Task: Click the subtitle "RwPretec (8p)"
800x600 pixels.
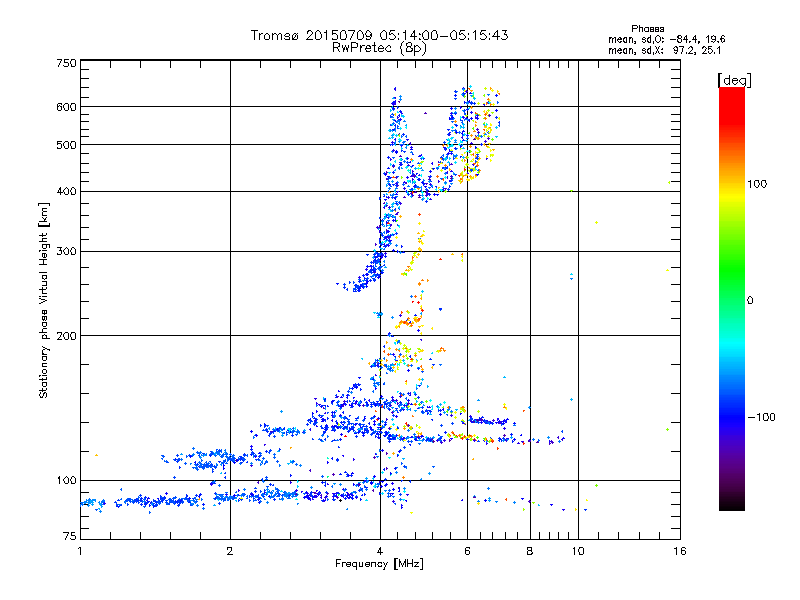Action: (x=379, y=48)
